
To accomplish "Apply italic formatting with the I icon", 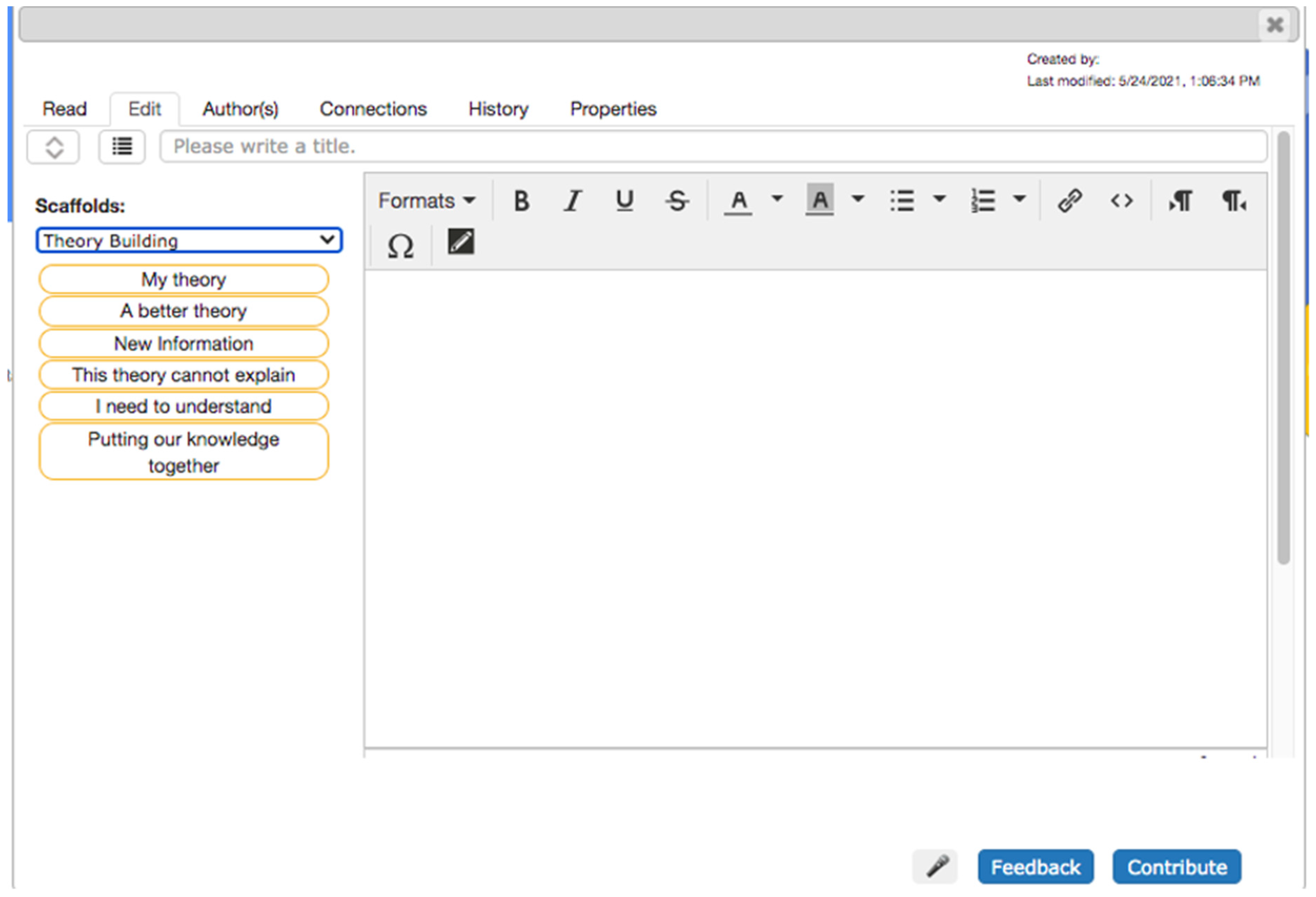I will (572, 200).
